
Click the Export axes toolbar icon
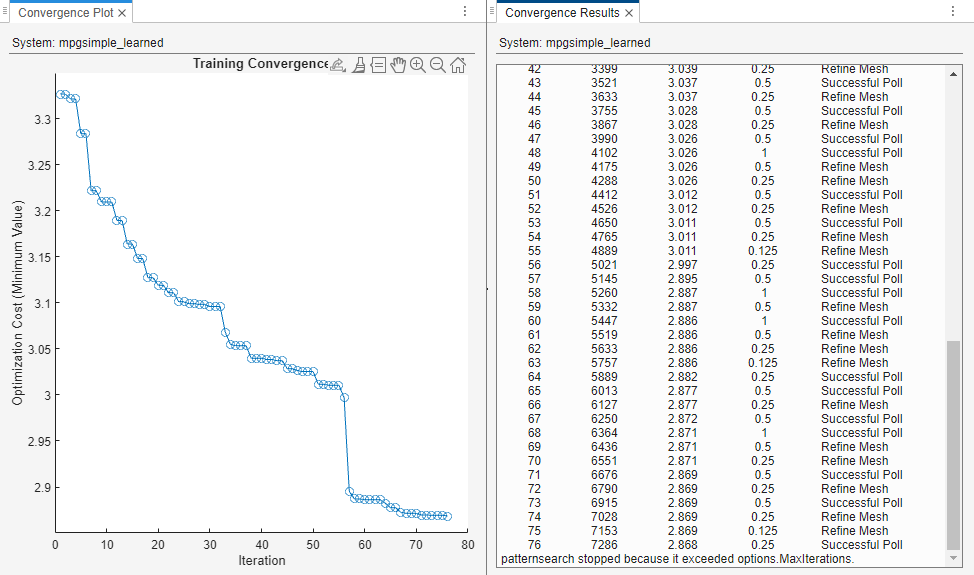337,65
